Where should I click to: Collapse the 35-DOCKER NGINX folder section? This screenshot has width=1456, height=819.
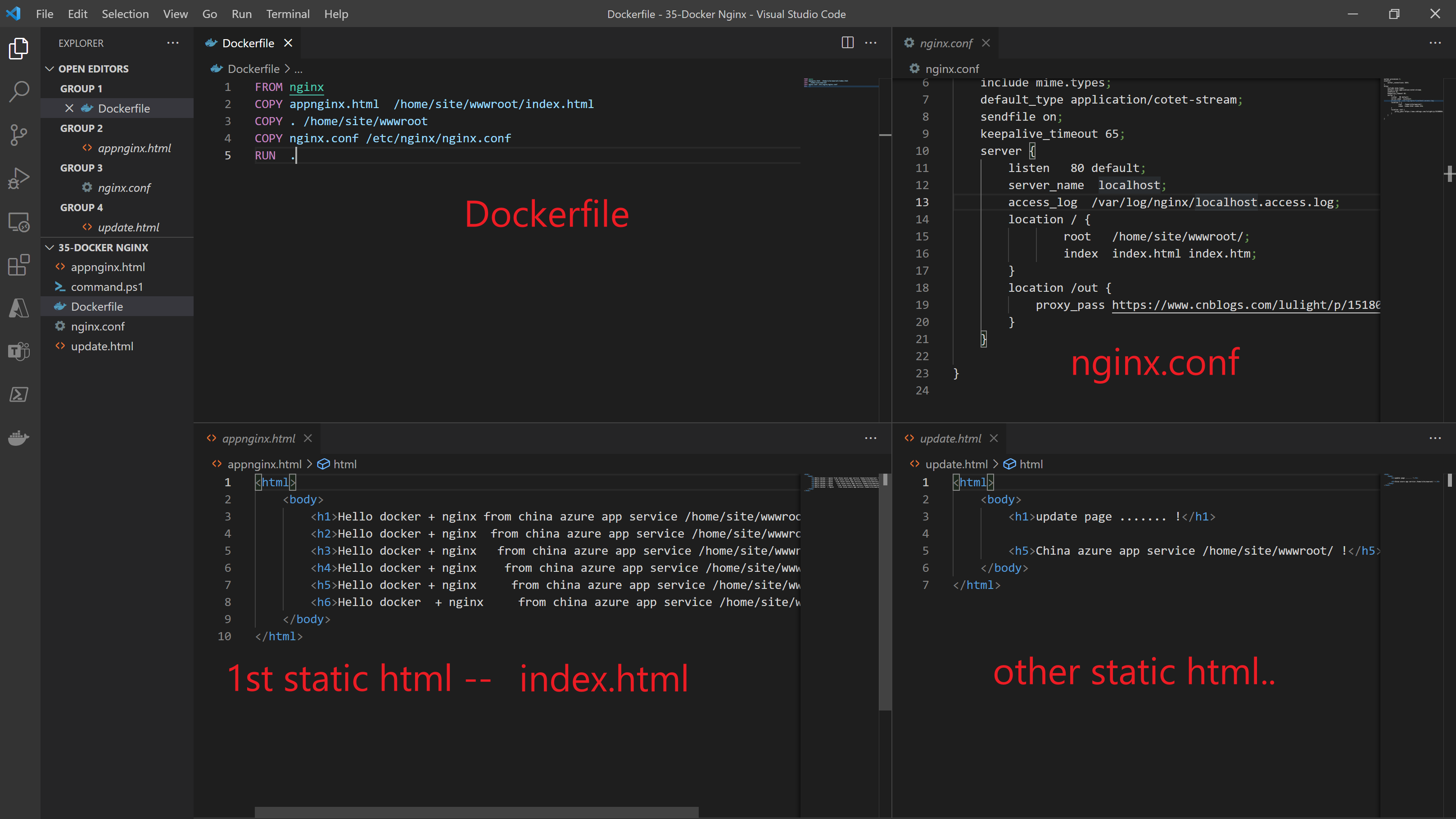pyautogui.click(x=50, y=248)
